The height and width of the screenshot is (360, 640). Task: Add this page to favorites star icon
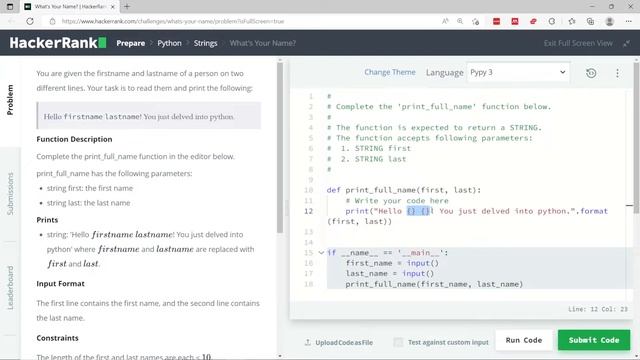[x=476, y=21]
